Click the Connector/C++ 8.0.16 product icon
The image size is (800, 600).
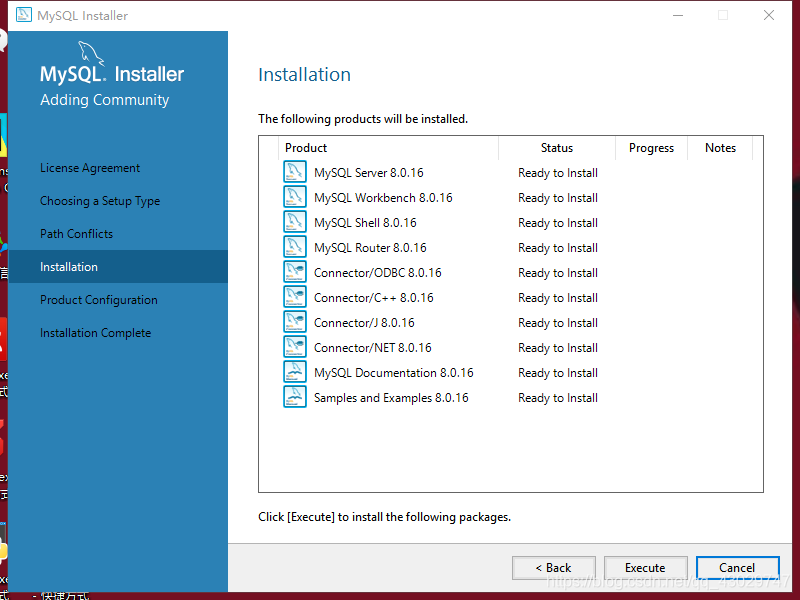[295, 297]
